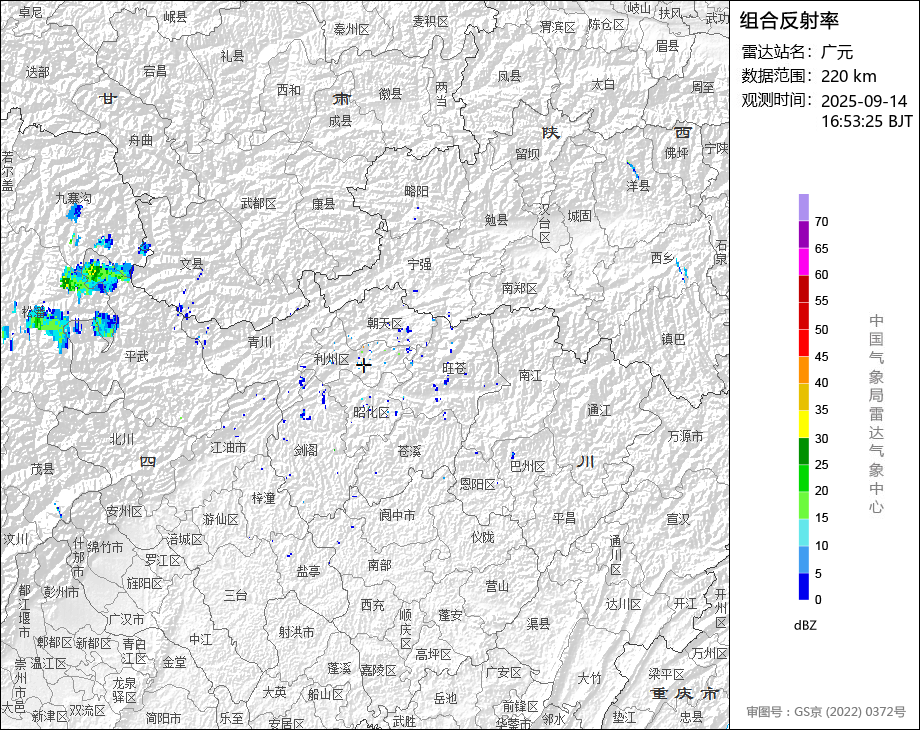Click the red 50 dBZ legend color
920x730 pixels.
tap(804, 316)
